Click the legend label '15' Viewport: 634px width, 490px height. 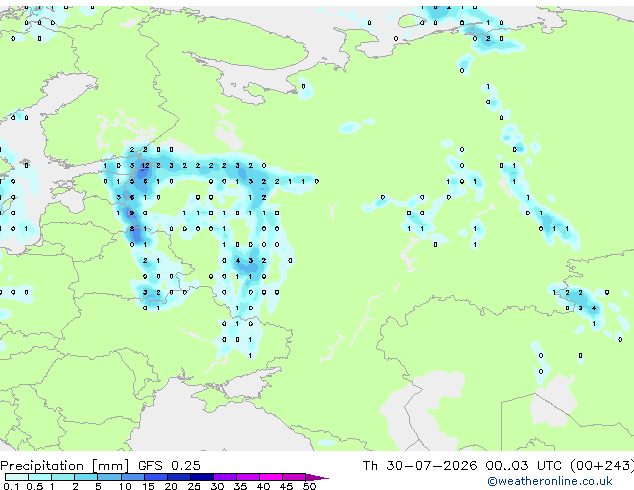[148, 486]
